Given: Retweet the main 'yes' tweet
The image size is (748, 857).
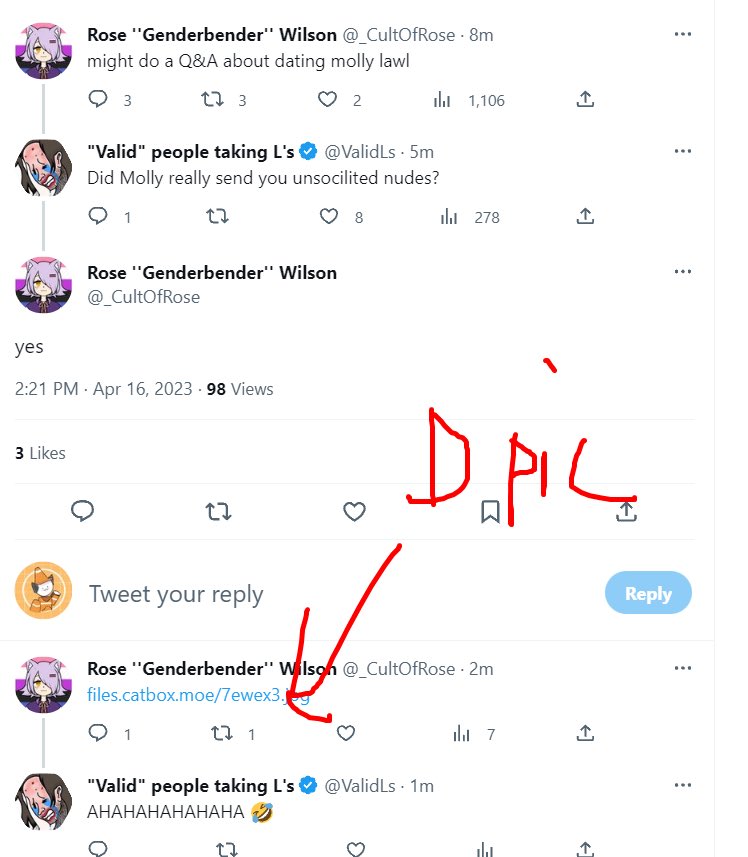Looking at the screenshot, I should (x=219, y=512).
